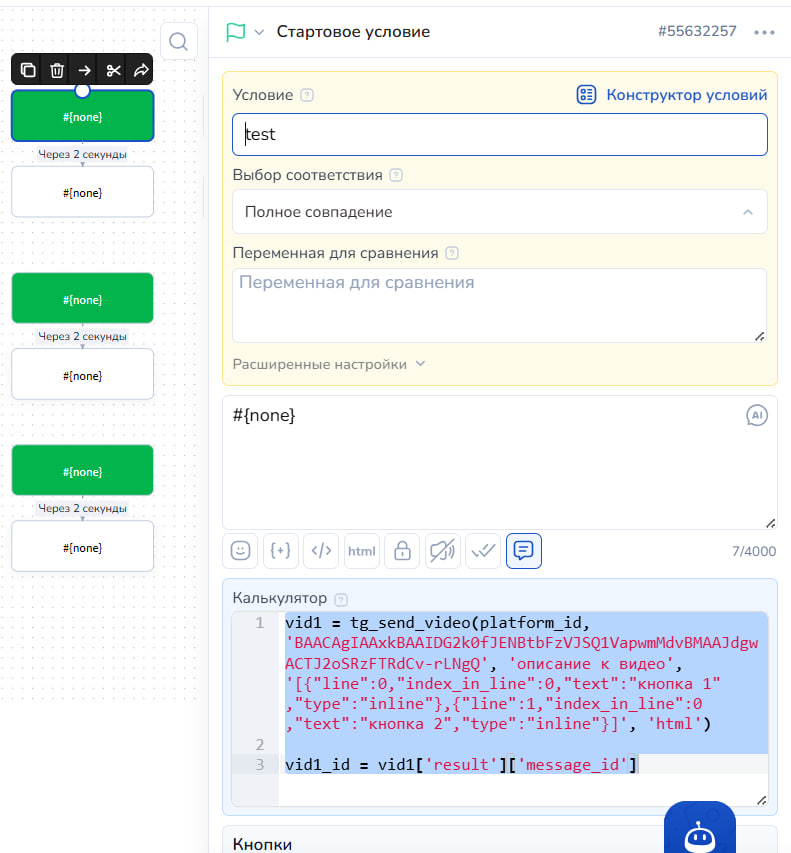Click the copy block icon in toolbar
The image size is (791, 853).
point(28,70)
